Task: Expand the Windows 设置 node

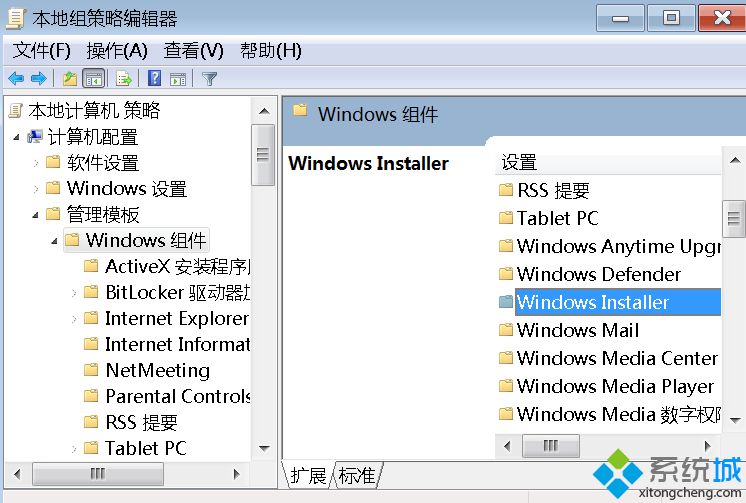Action: 36,189
